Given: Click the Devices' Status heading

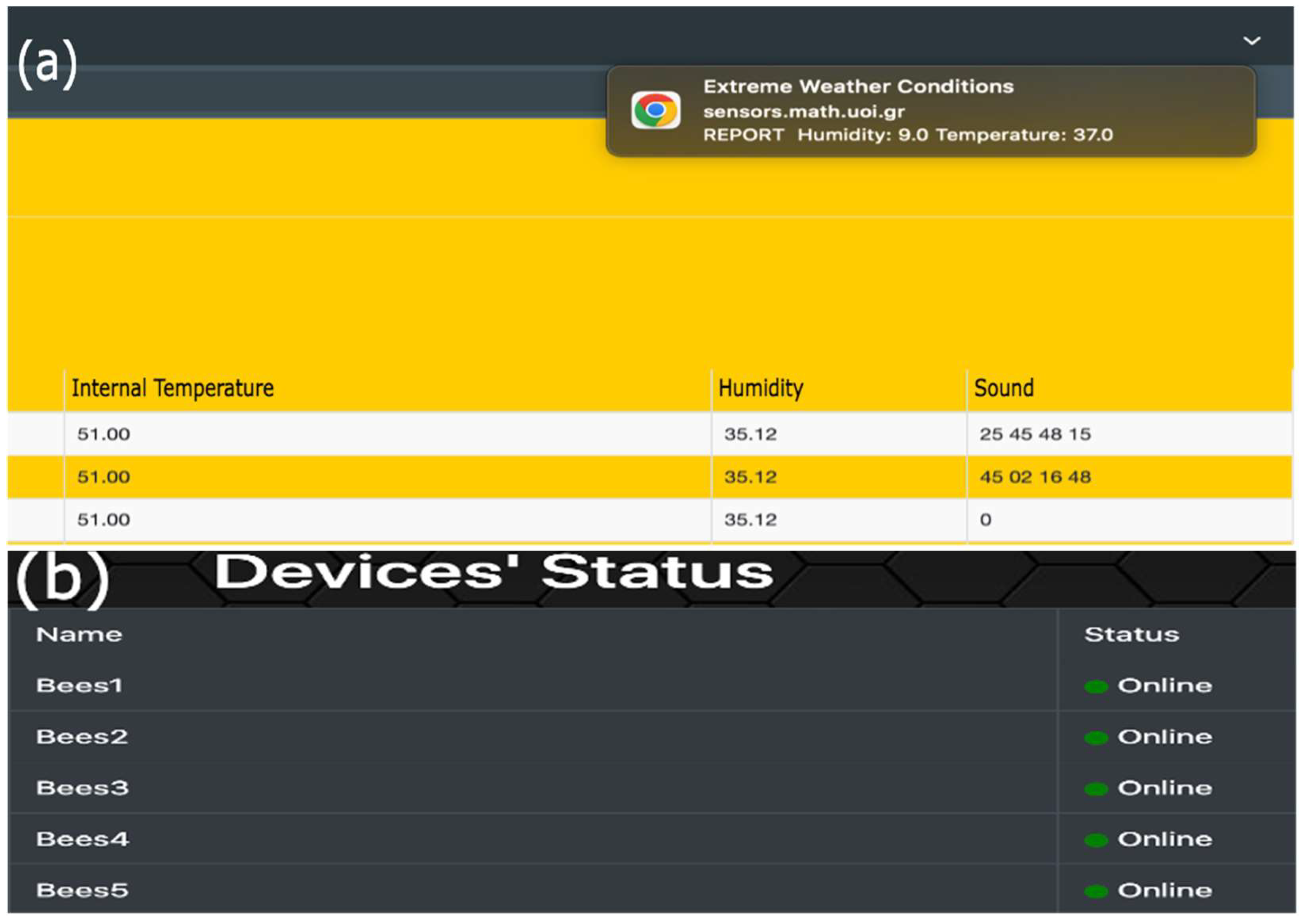Looking at the screenshot, I should 494,572.
